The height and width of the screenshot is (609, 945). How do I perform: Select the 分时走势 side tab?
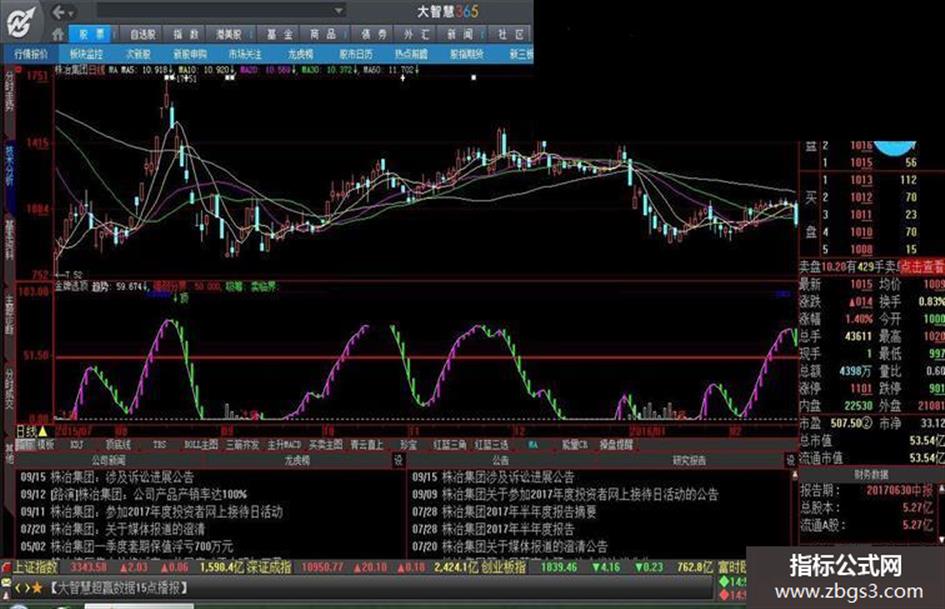[x=9, y=92]
